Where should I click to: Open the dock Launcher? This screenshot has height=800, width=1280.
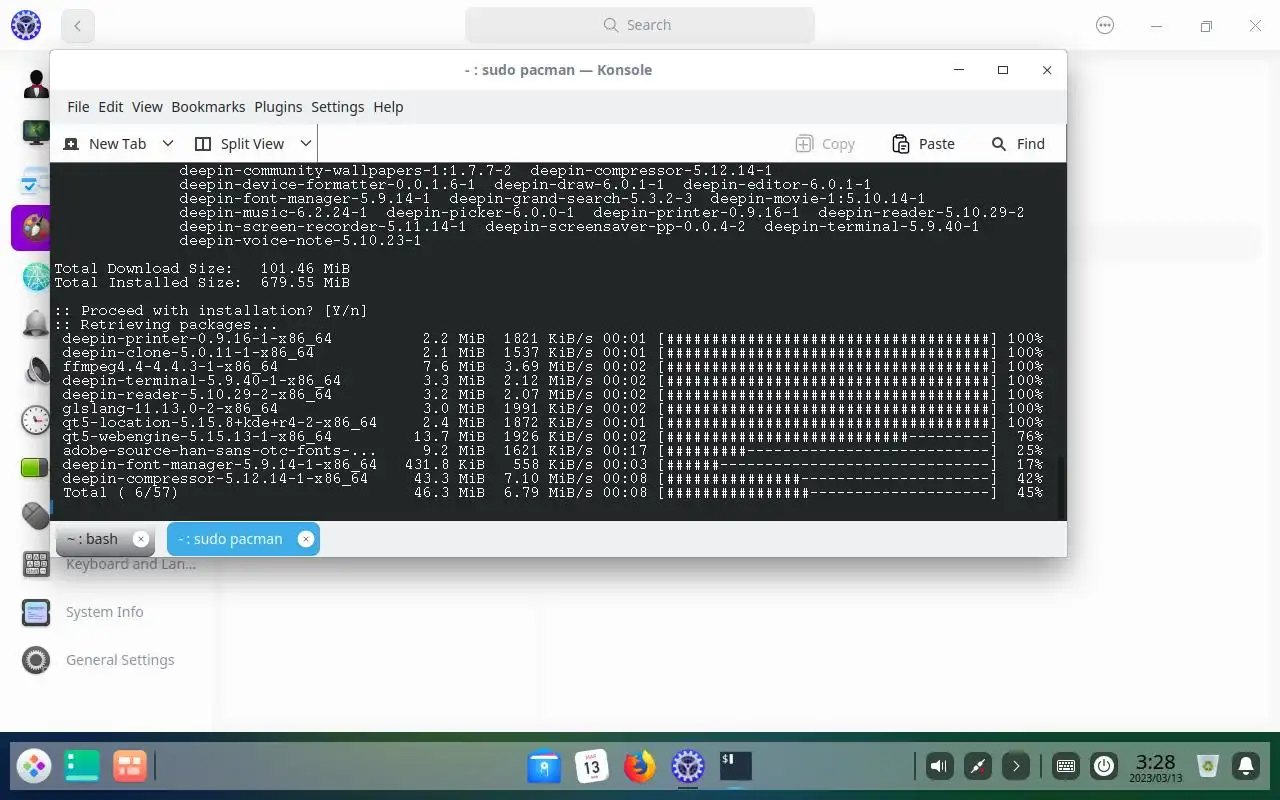coord(34,767)
